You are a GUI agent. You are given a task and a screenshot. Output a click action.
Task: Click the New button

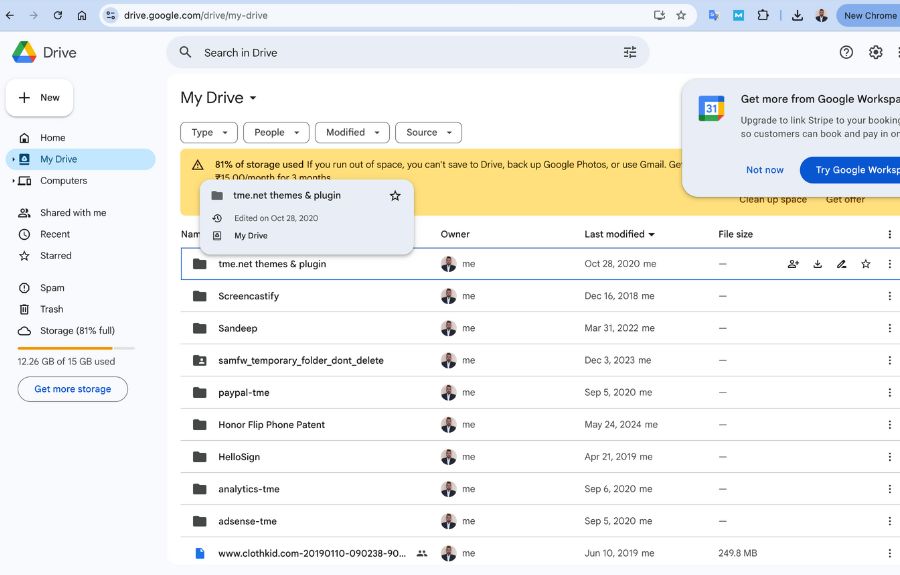pyautogui.click(x=40, y=98)
